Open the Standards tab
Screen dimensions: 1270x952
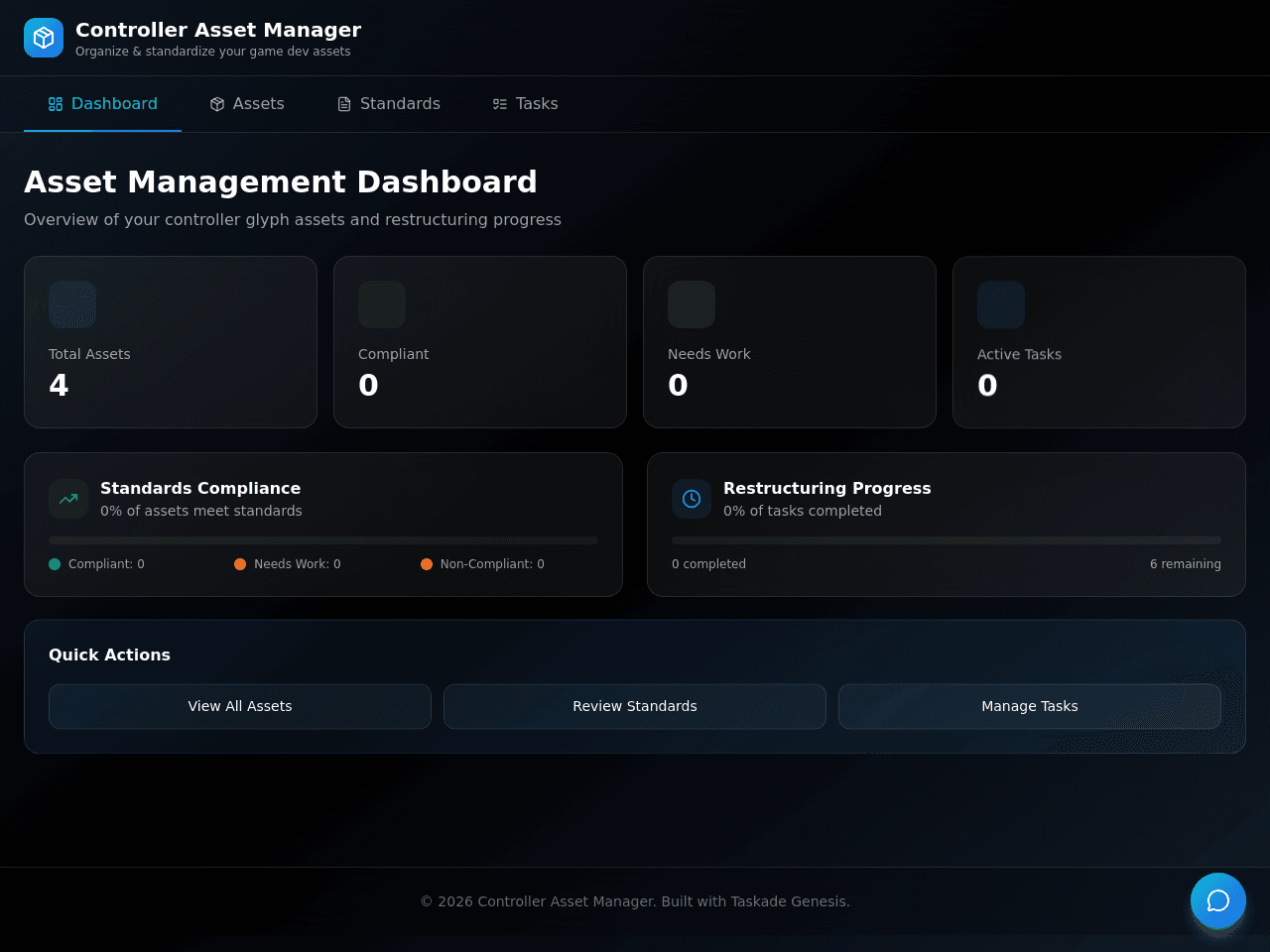coord(389,104)
